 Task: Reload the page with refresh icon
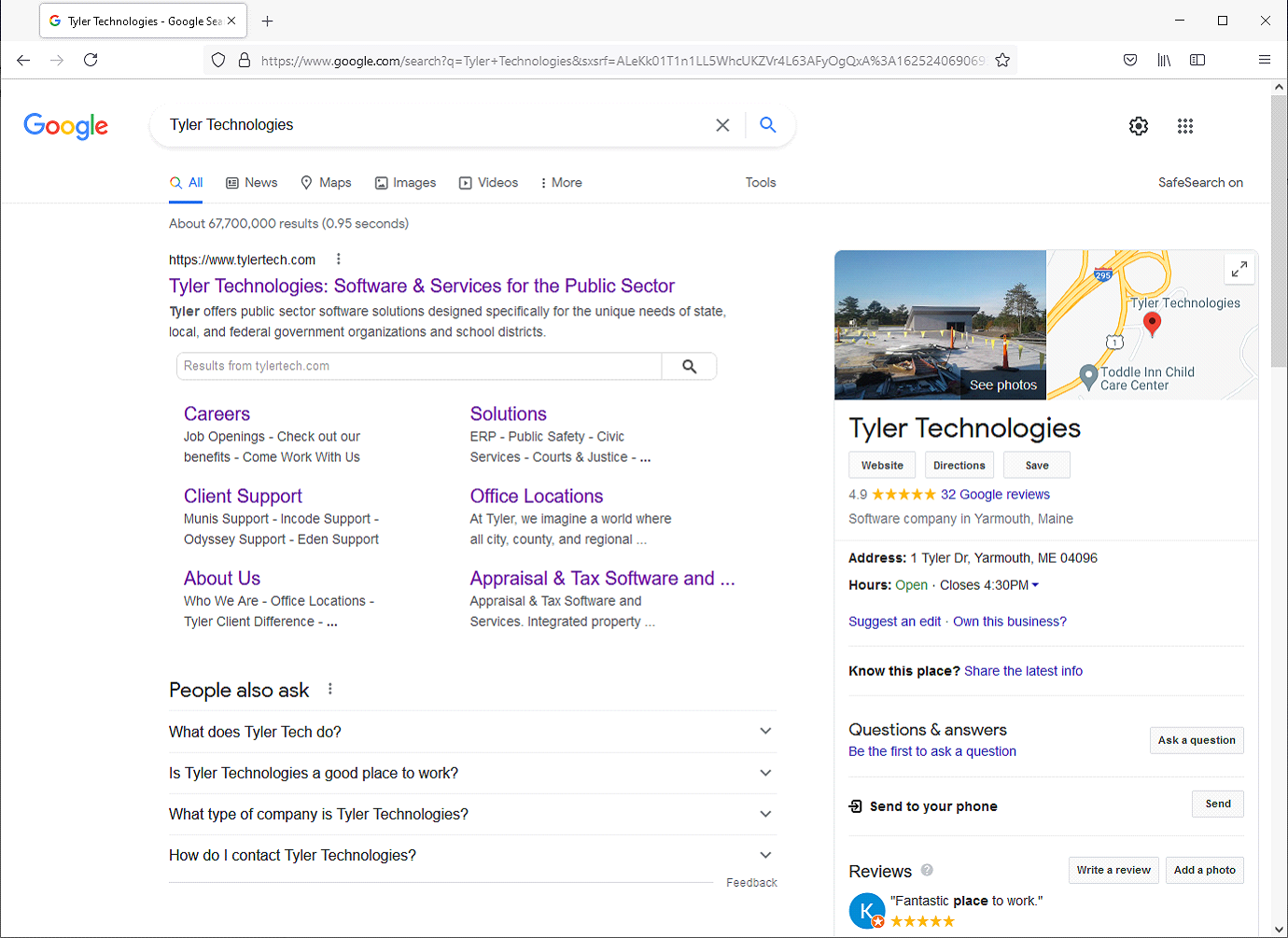coord(91,60)
